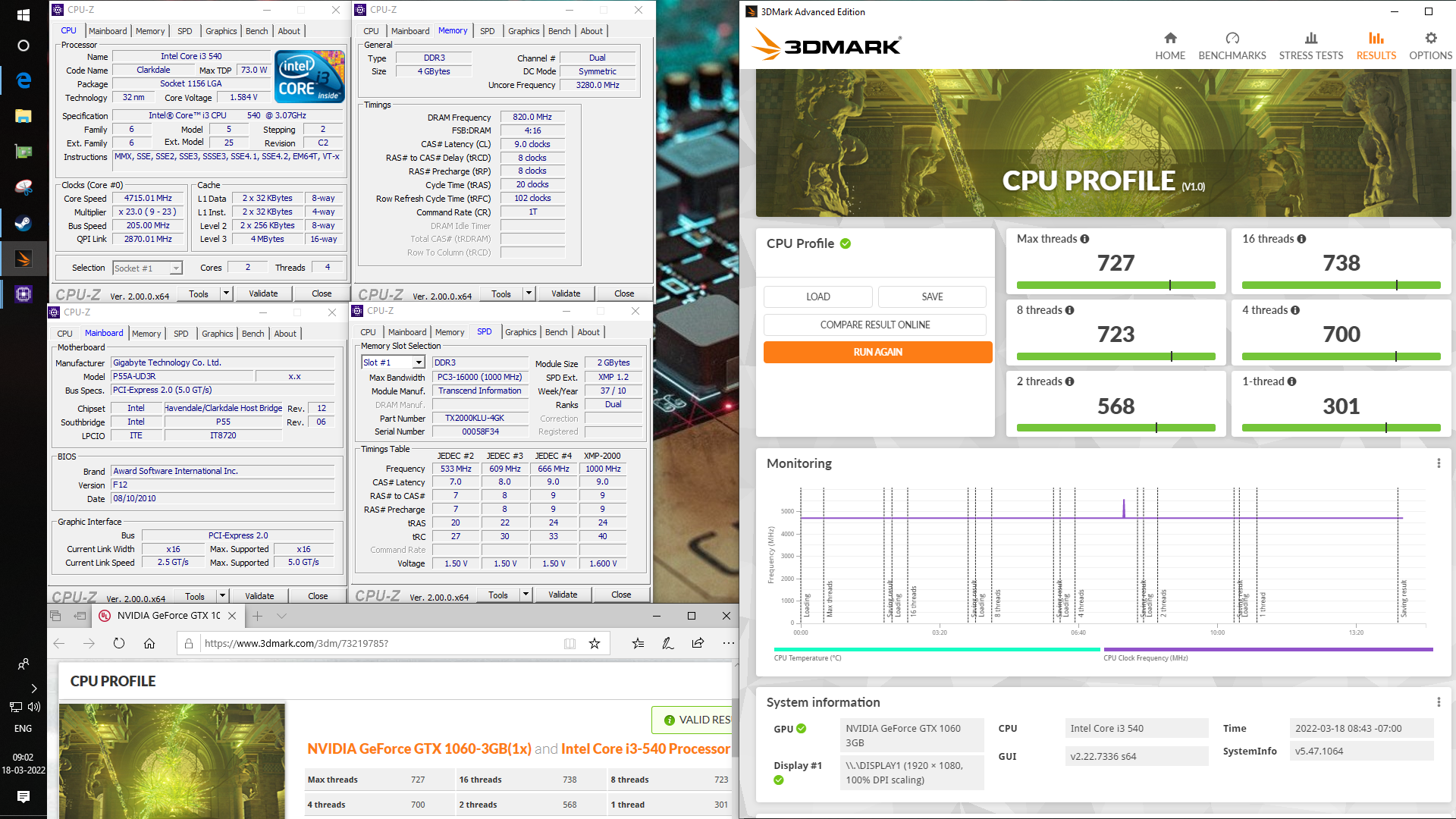
Task: Click the LOAD button in 3DMark
Action: pos(817,297)
